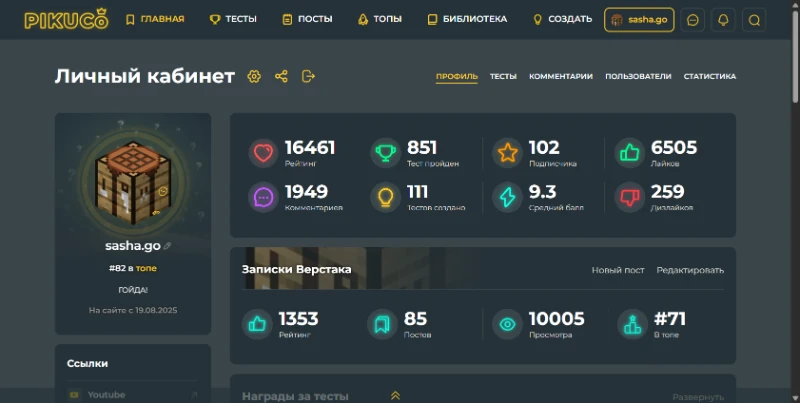
Task: Click the 10005 views value
Action: point(557,319)
